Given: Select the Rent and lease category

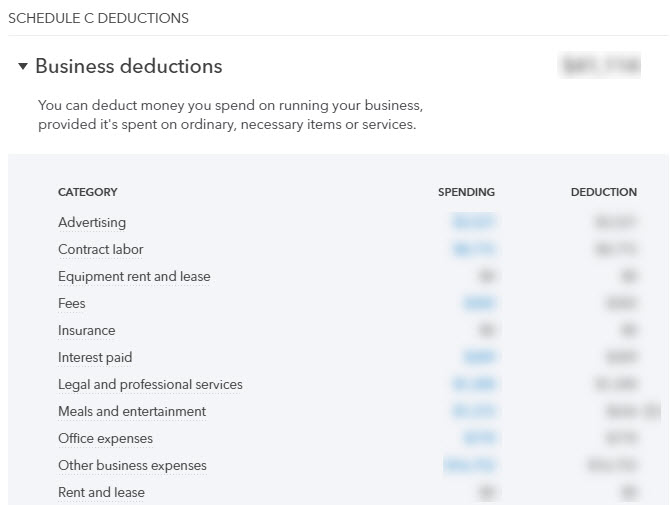Looking at the screenshot, I should pos(101,492).
